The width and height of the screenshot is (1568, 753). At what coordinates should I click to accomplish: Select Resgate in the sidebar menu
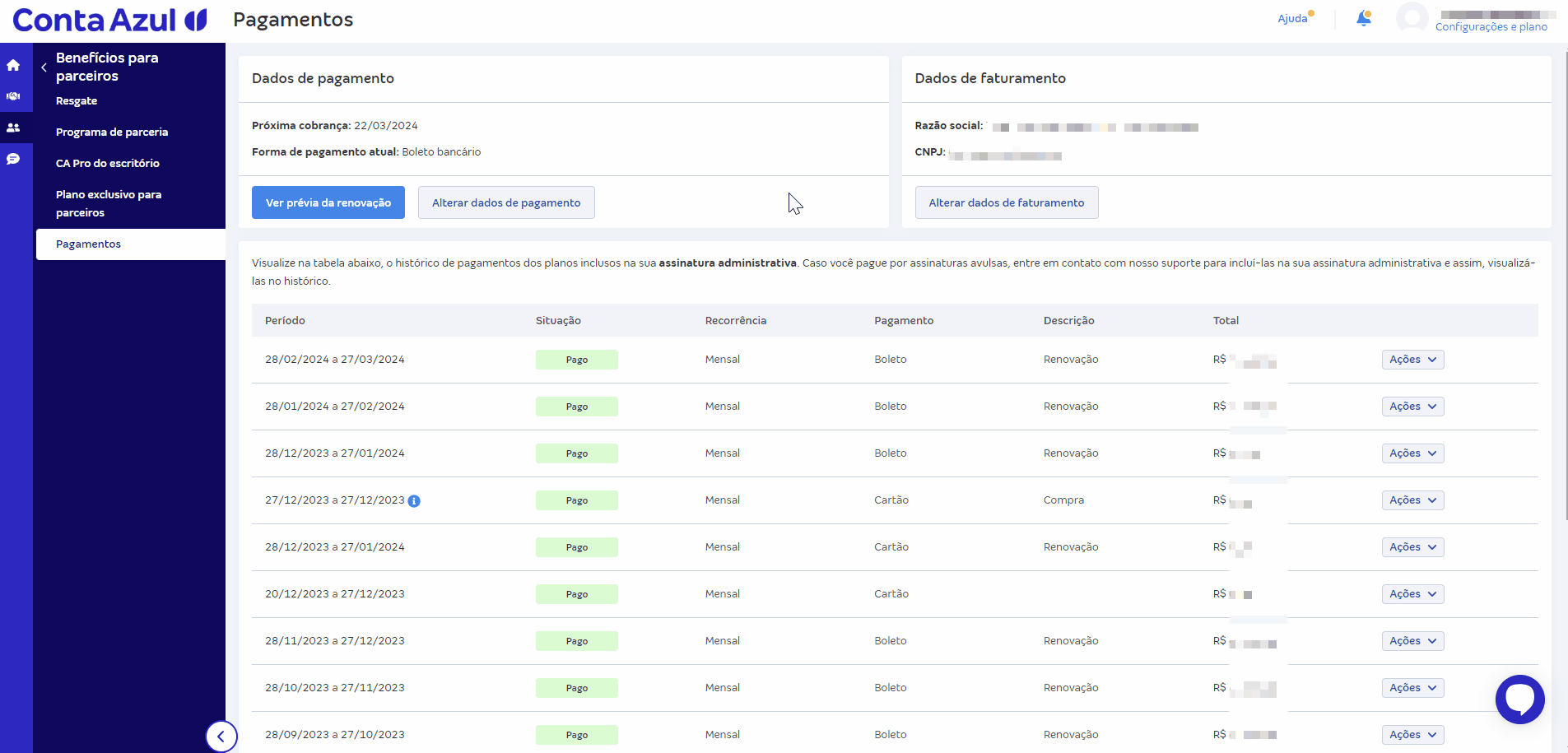click(77, 101)
